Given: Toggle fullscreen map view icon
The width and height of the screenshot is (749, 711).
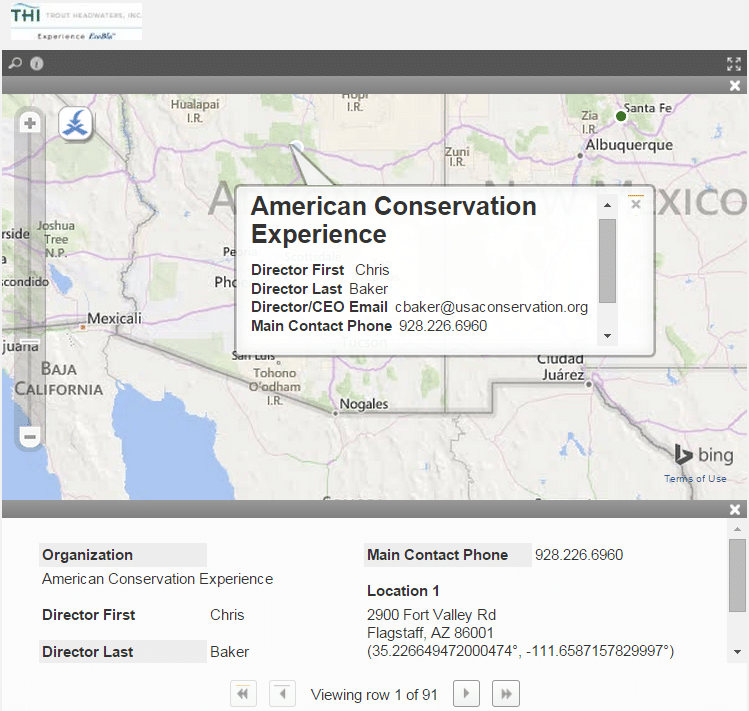Looking at the screenshot, I should click(734, 63).
